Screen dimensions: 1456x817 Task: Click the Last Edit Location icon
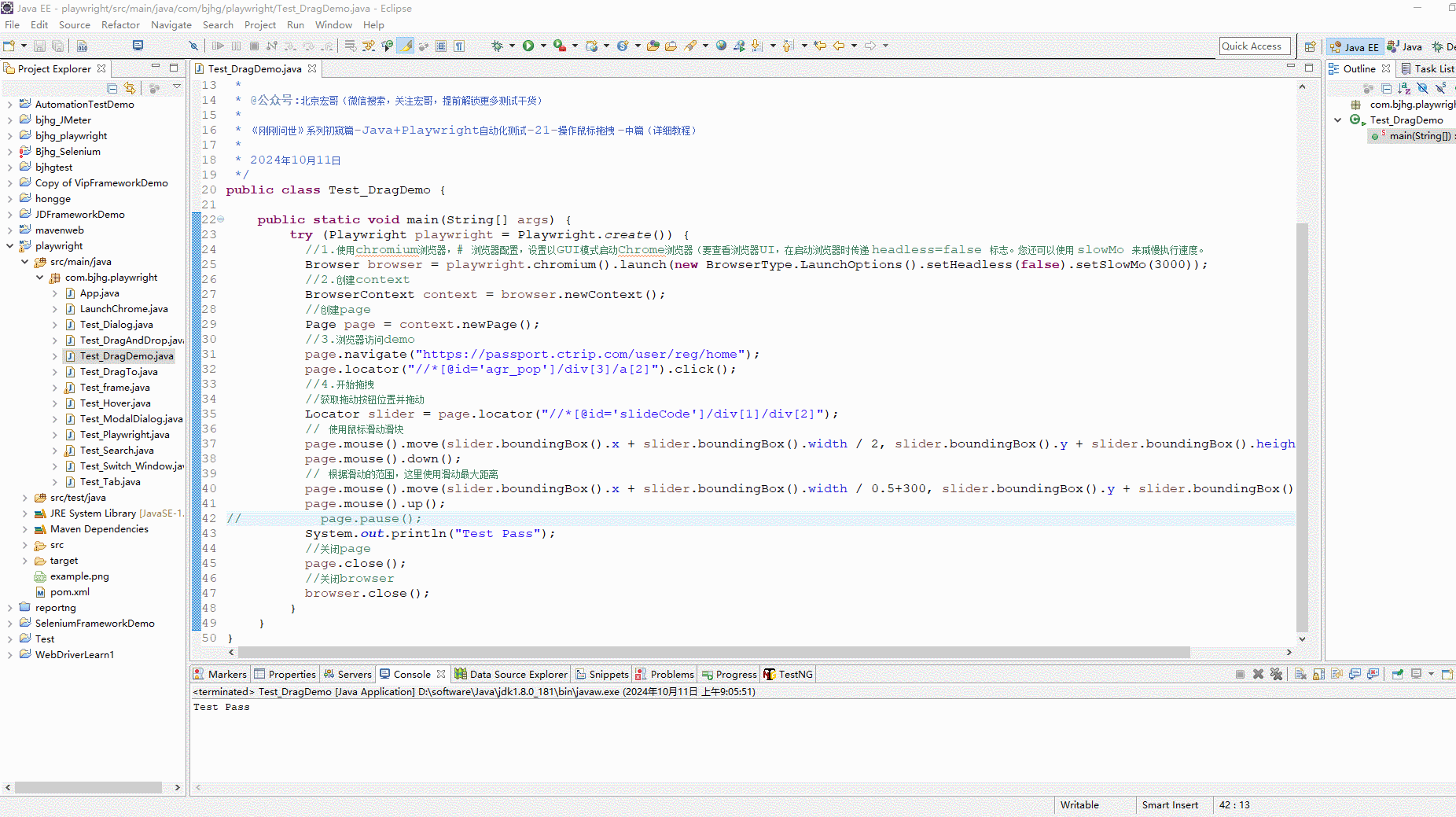click(x=820, y=46)
